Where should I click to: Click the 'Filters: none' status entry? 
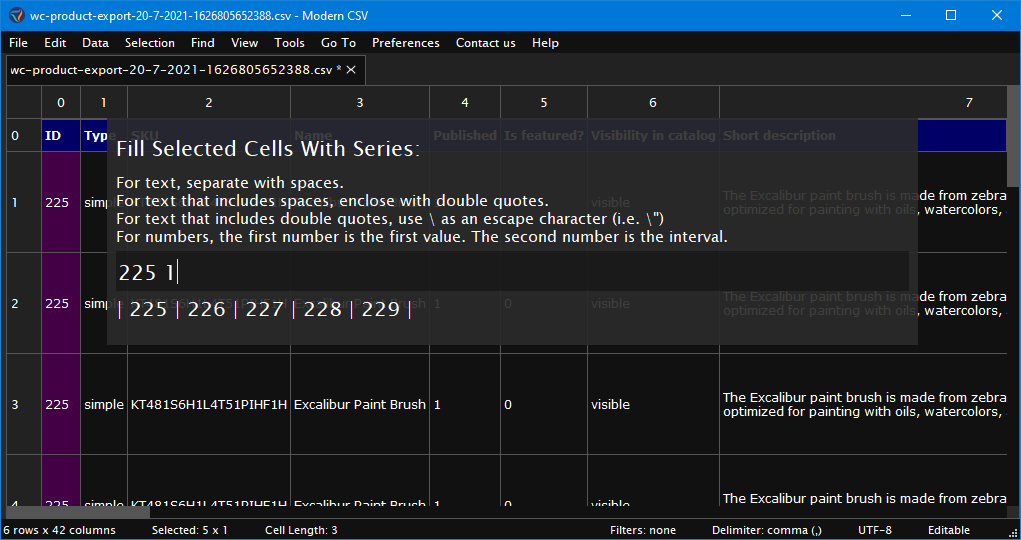click(643, 530)
